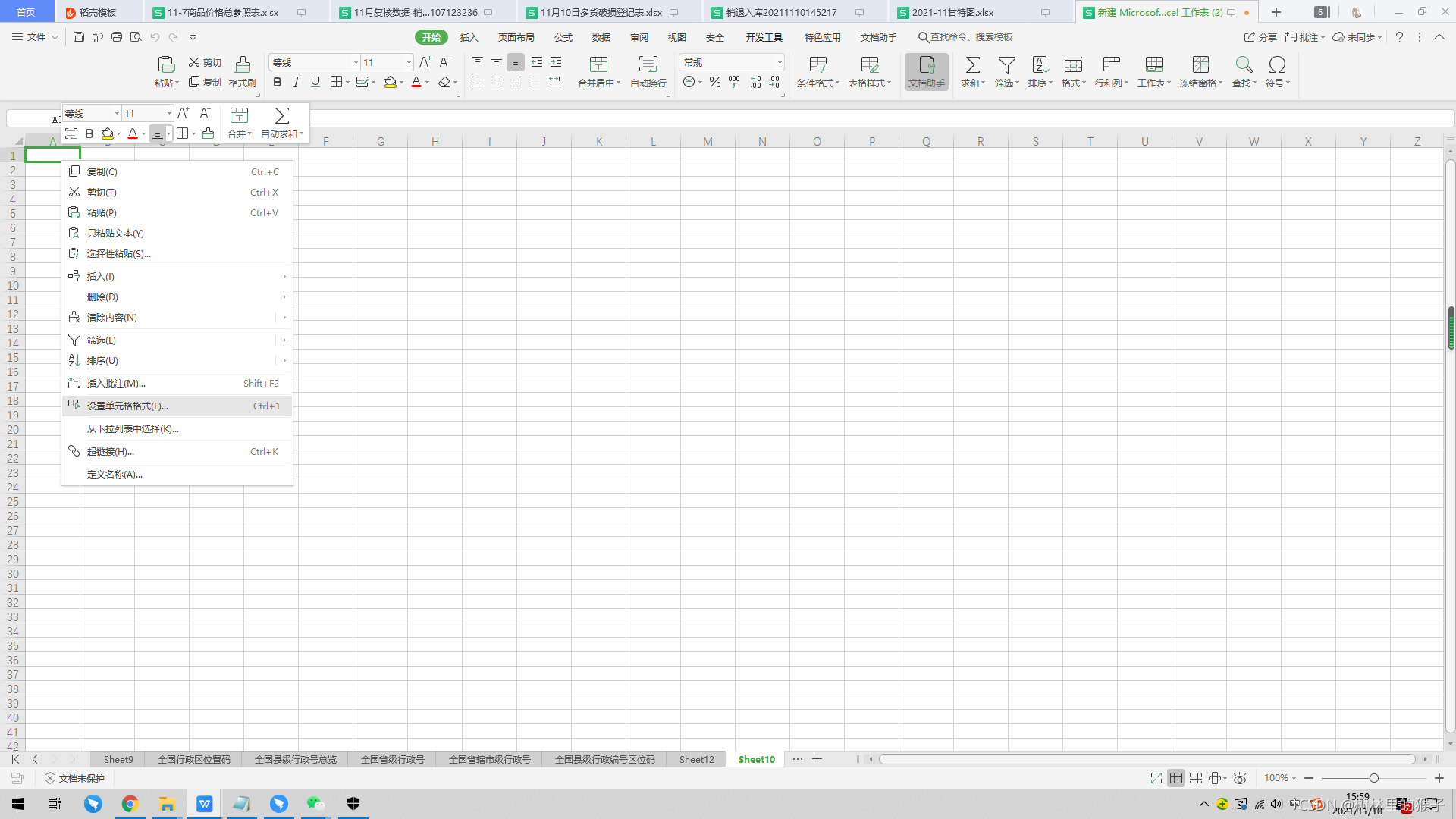The image size is (1456, 819).
Task: Toggle bold in the ribbon
Action: pyautogui.click(x=278, y=83)
